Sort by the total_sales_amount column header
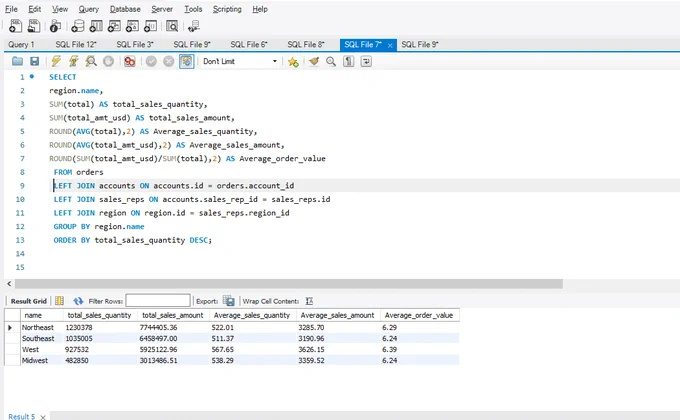The image size is (680, 420). click(173, 315)
